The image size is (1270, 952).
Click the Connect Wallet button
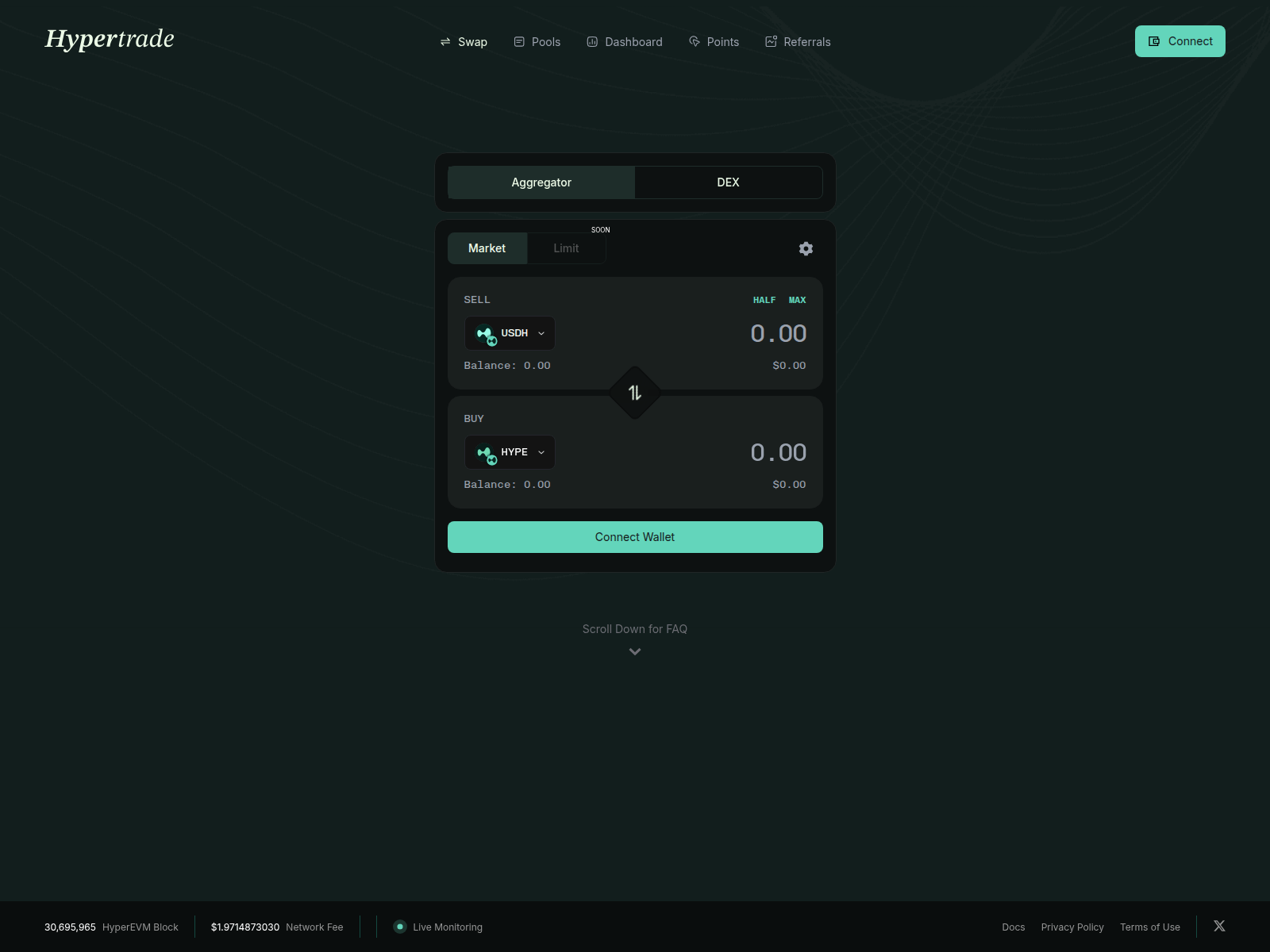click(634, 537)
